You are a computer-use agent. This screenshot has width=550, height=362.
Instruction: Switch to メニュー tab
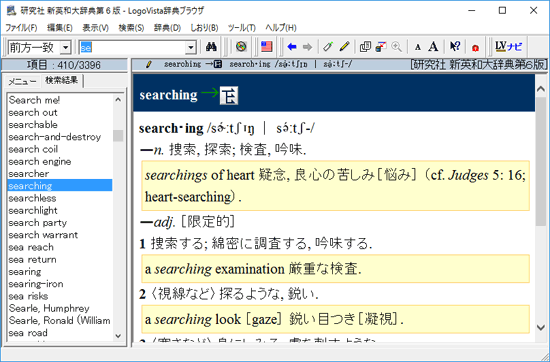click(22, 82)
